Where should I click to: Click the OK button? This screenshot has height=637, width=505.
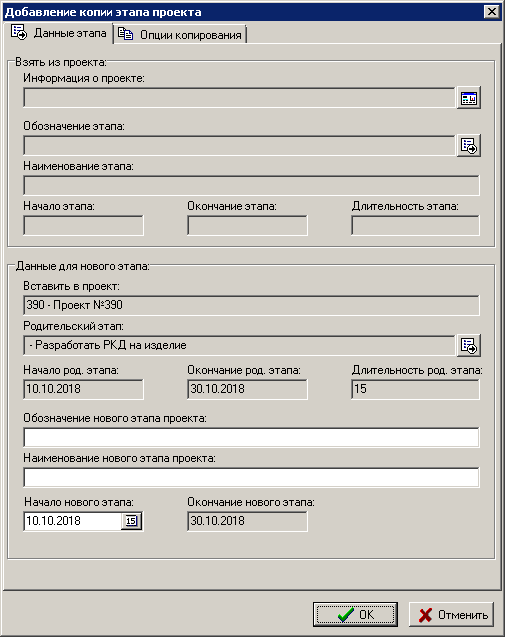pyautogui.click(x=355, y=614)
